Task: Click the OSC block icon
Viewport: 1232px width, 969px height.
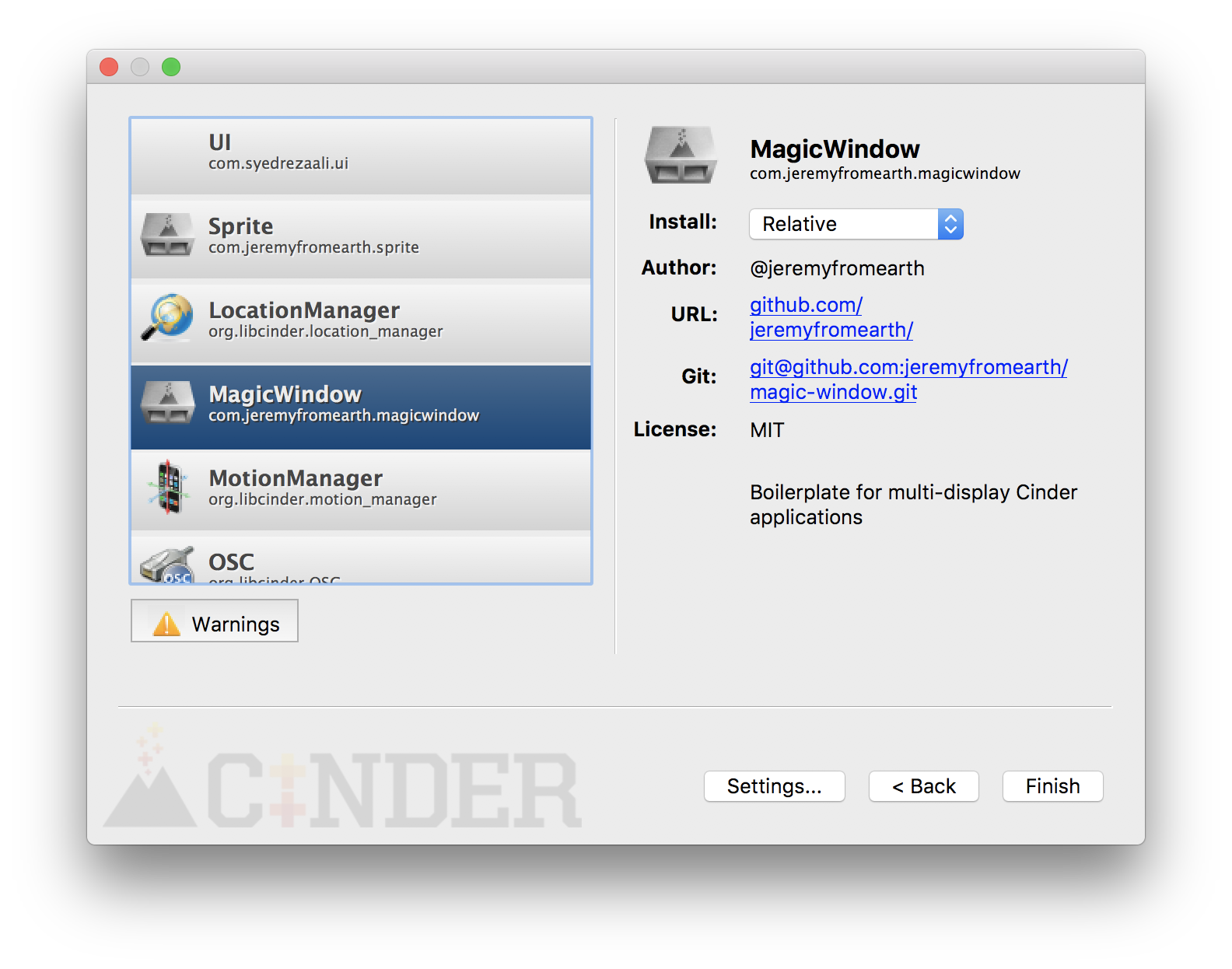Action: click(167, 565)
